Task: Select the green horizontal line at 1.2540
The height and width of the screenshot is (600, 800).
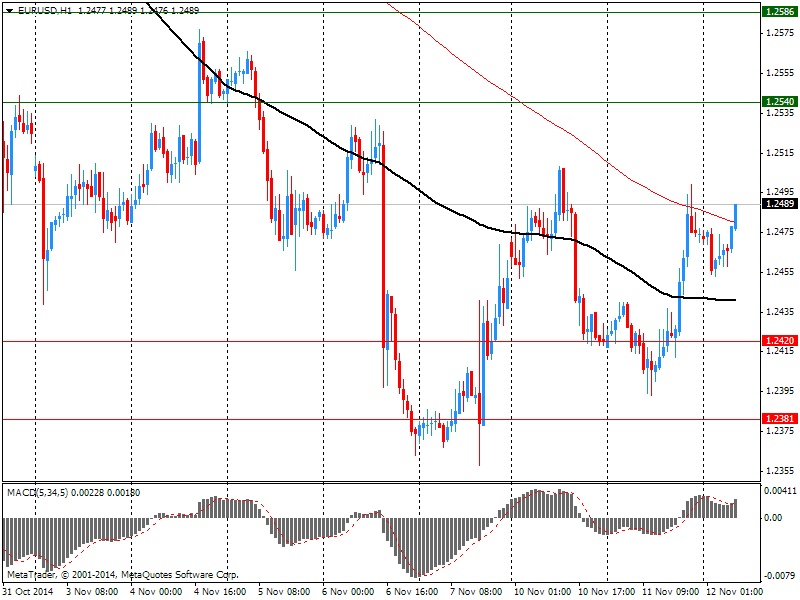Action: (x=382, y=103)
